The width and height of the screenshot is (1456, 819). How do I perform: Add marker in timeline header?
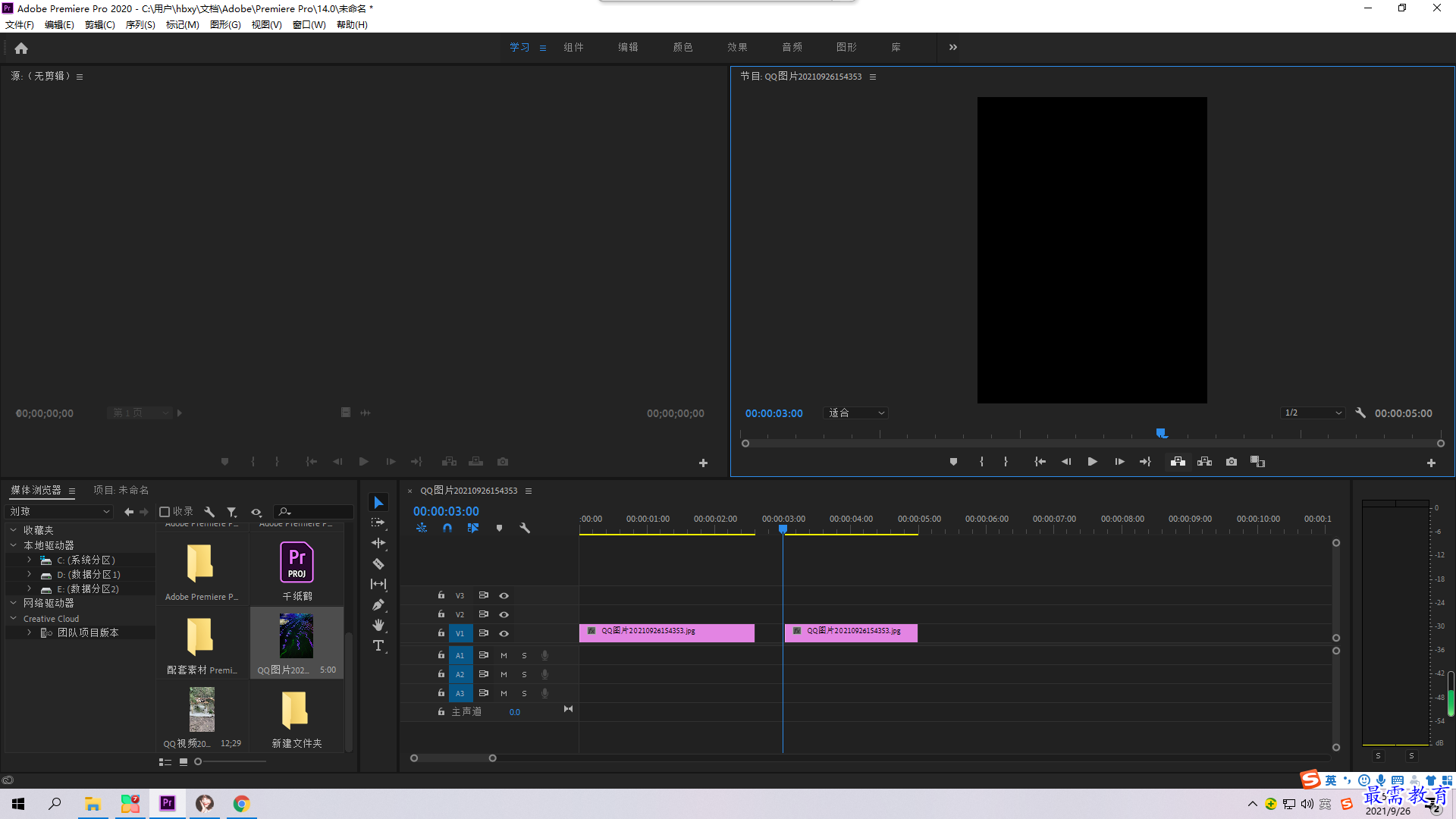499,528
